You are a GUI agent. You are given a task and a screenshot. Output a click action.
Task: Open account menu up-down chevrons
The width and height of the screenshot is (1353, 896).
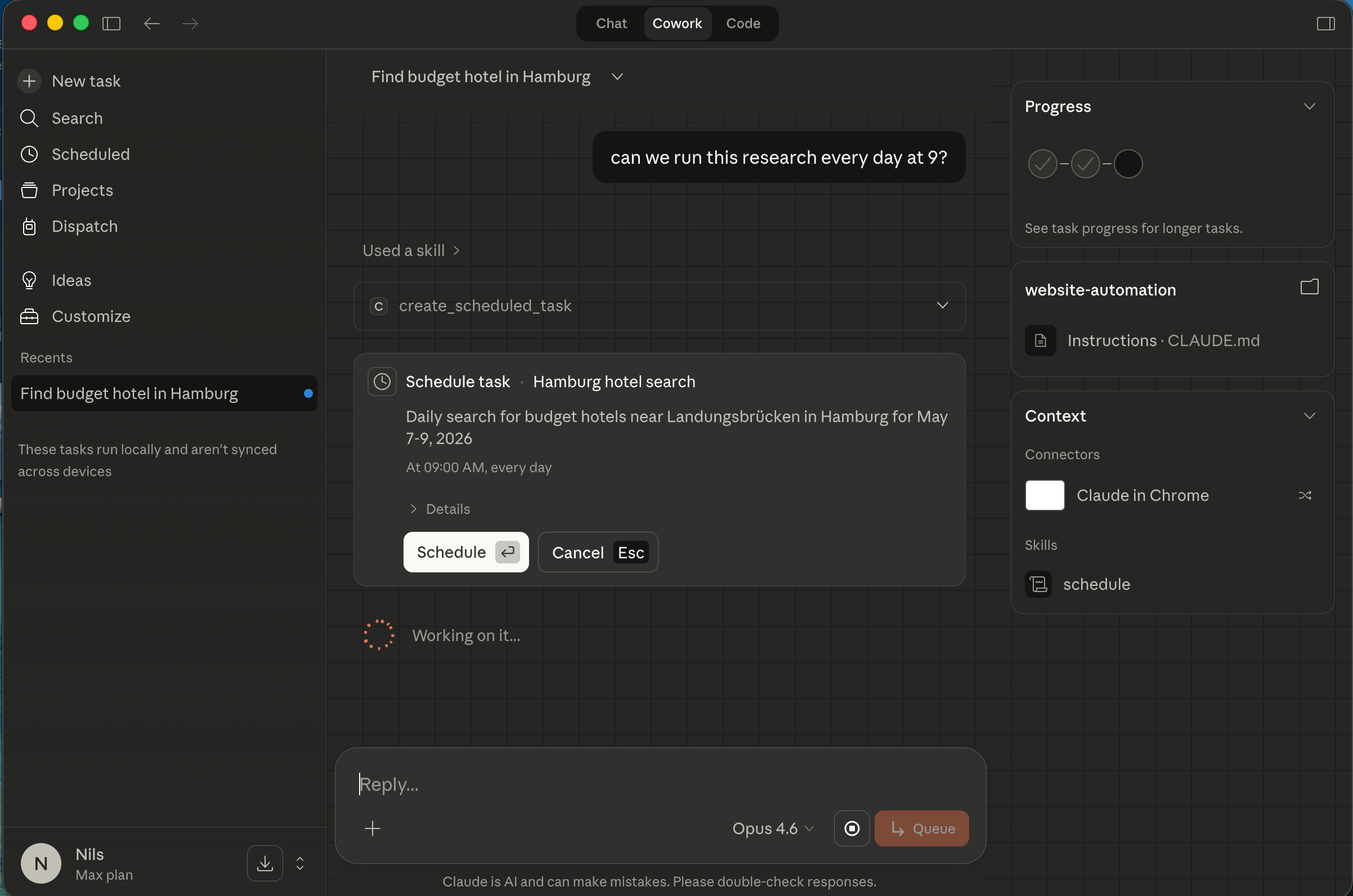tap(300, 863)
